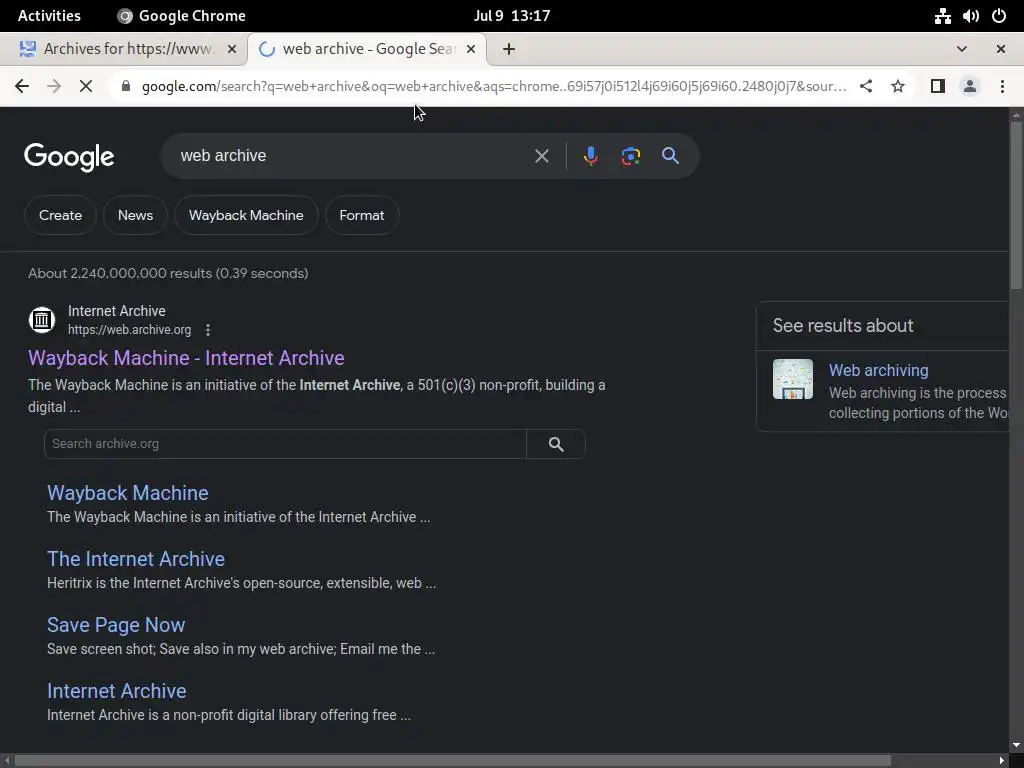This screenshot has width=1024, height=768.
Task: Click the 'See results about' heading
Action: [x=842, y=325]
